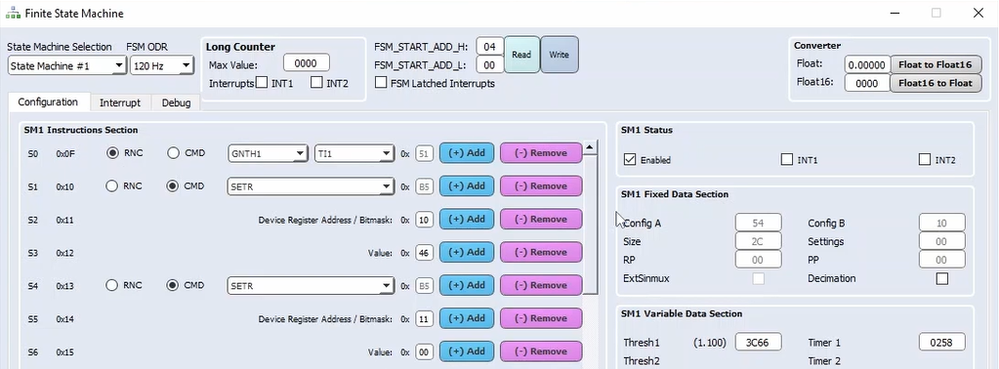Enable Long Counter INT2 interrupt checkbox
The image size is (999, 369).
(317, 82)
